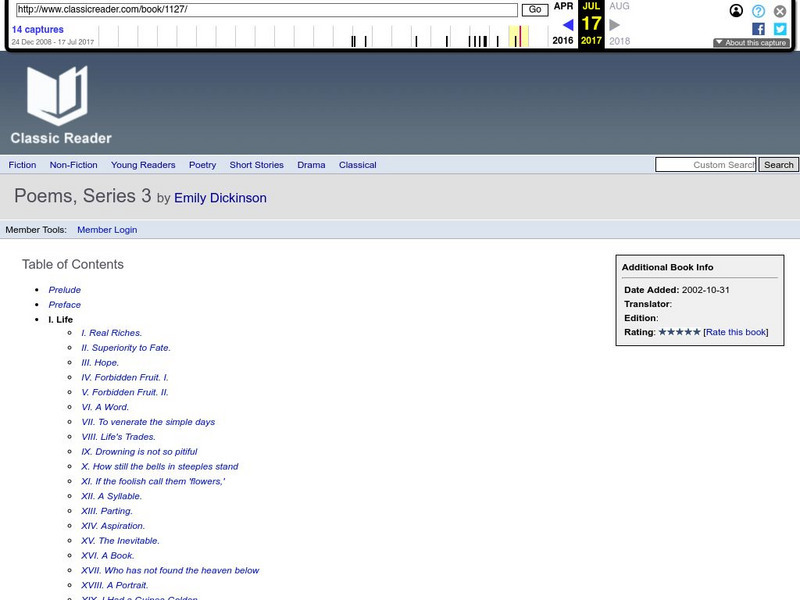The height and width of the screenshot is (600, 800).
Task: Open the Wayback Machine help icon
Action: pos(758,11)
